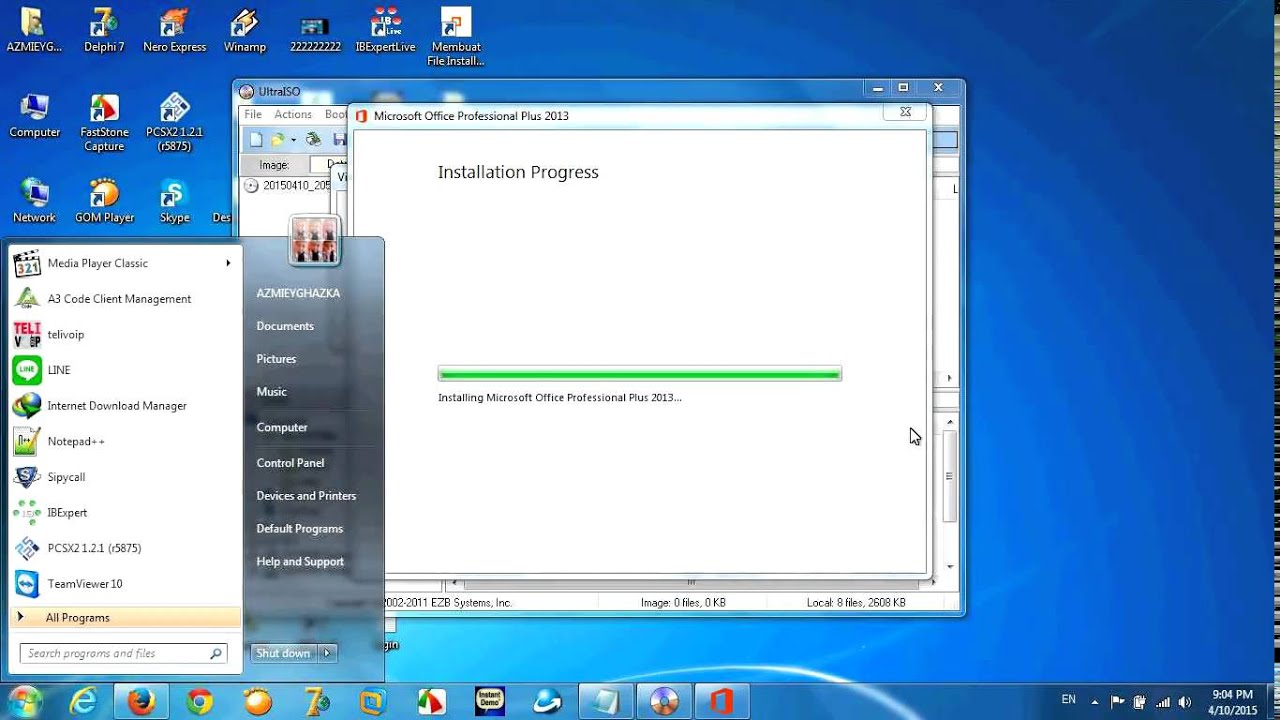Open Instant Demo from taskbar
The image size is (1280, 720).
tap(489, 702)
